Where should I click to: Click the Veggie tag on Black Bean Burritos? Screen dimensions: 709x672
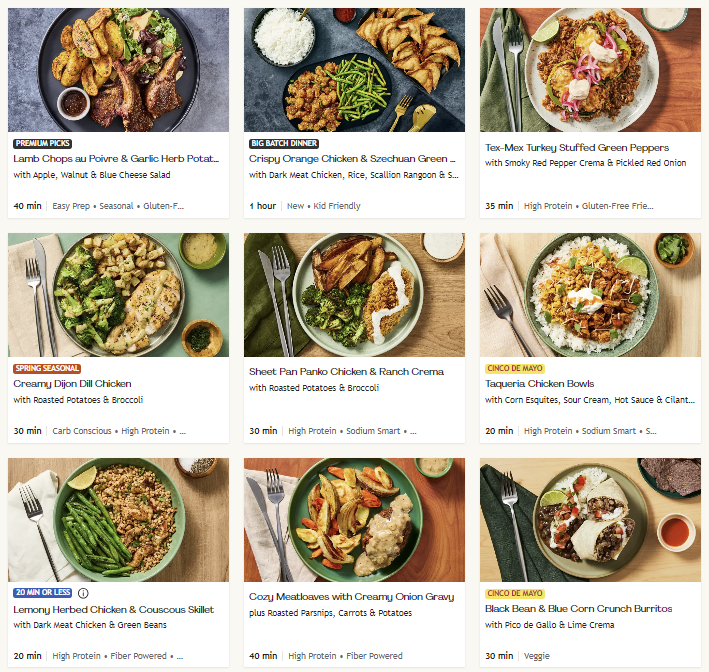click(538, 656)
